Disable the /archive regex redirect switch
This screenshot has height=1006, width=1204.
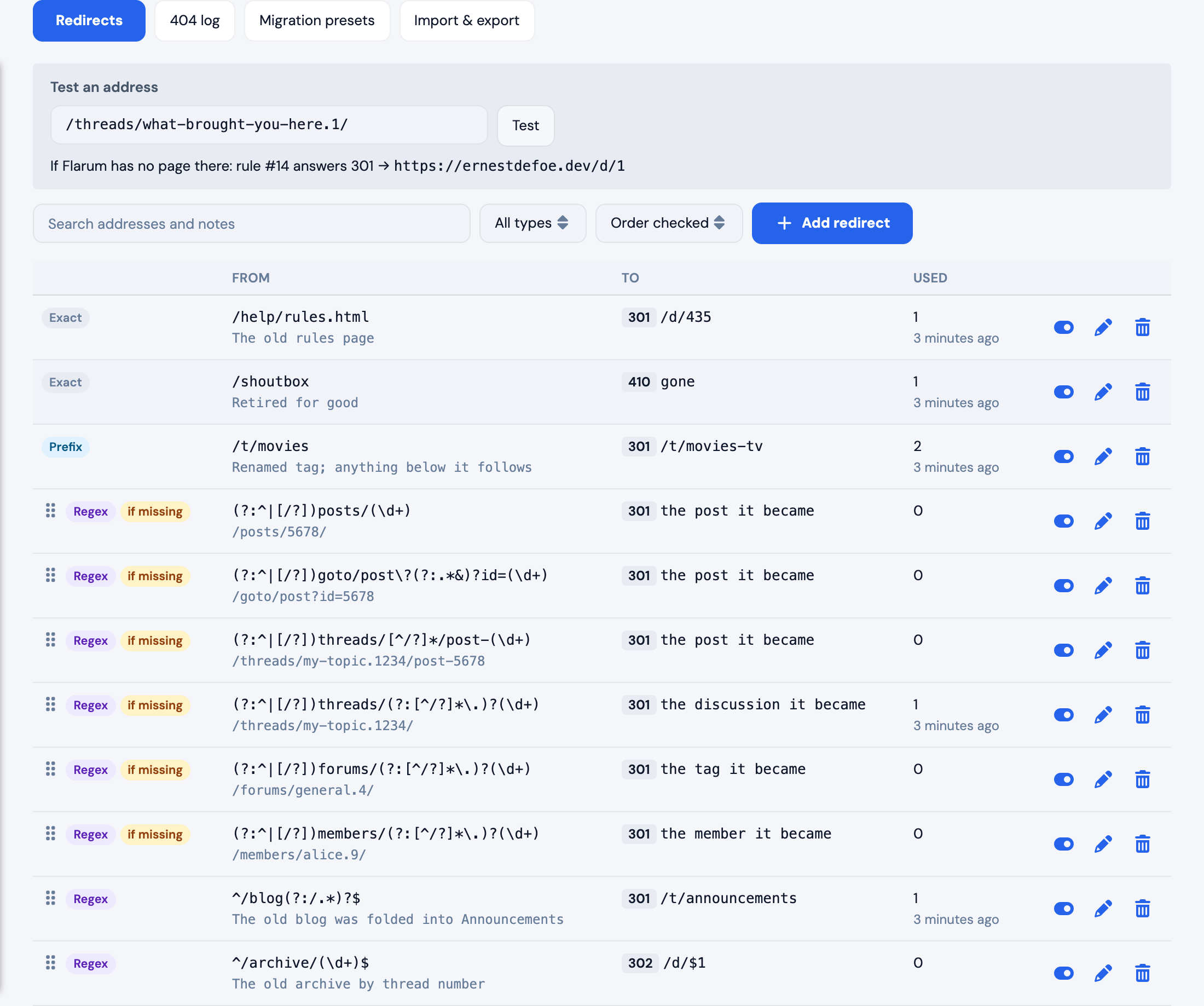(1063, 973)
